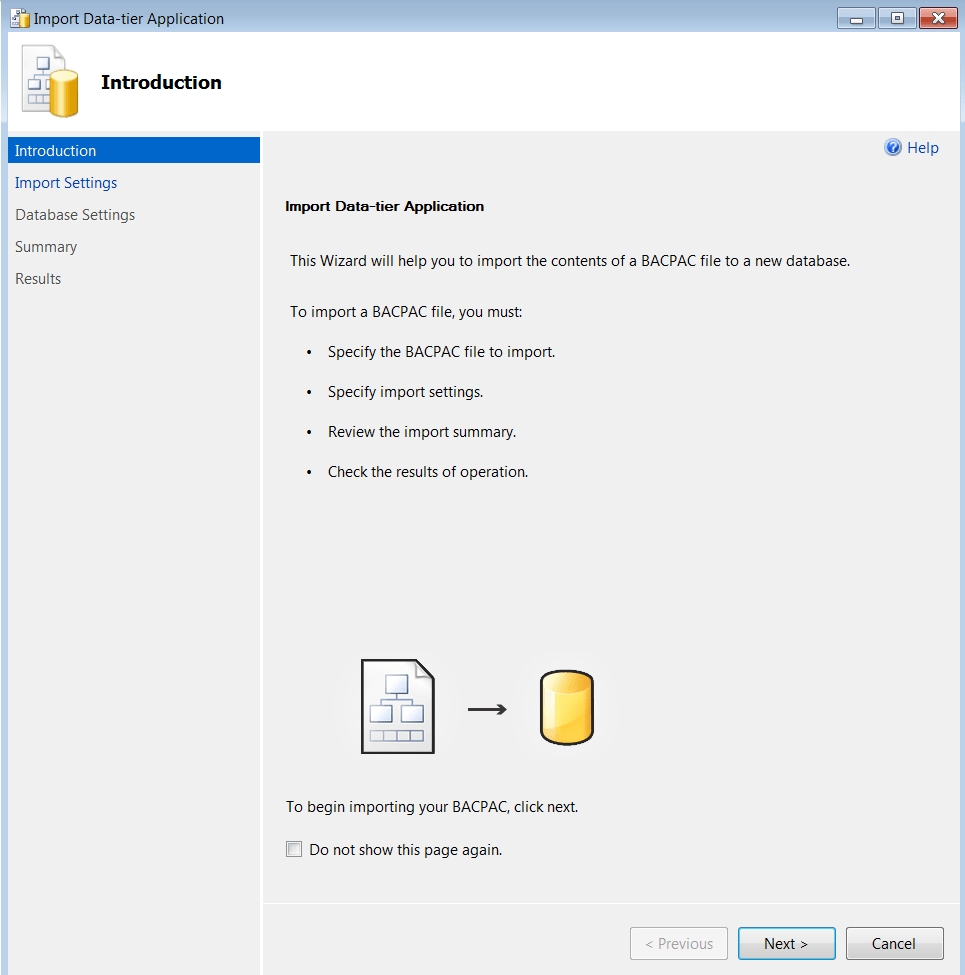Open the Help link
The height and width of the screenshot is (975, 965).
tap(922, 148)
